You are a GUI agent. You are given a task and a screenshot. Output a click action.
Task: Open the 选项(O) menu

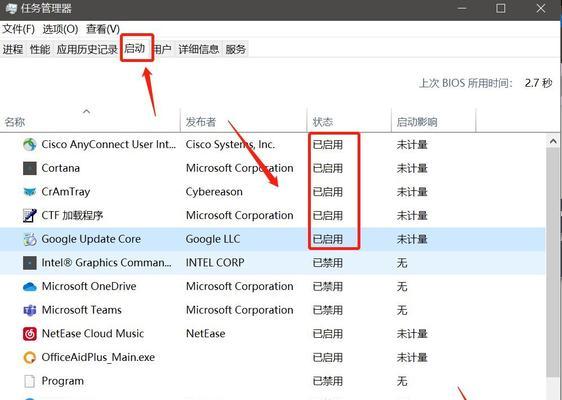60,29
